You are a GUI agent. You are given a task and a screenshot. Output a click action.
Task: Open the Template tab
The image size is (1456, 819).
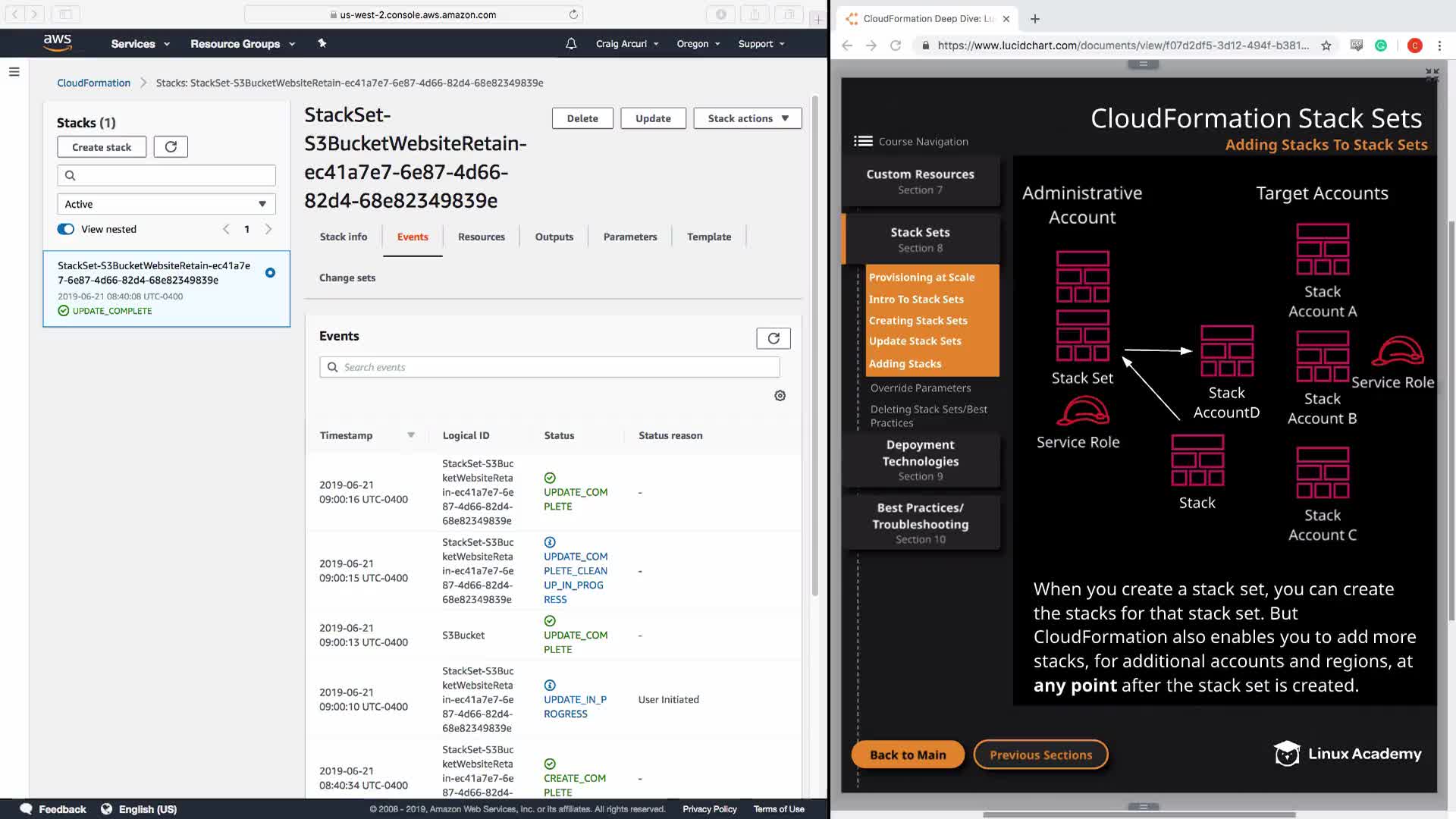708,237
